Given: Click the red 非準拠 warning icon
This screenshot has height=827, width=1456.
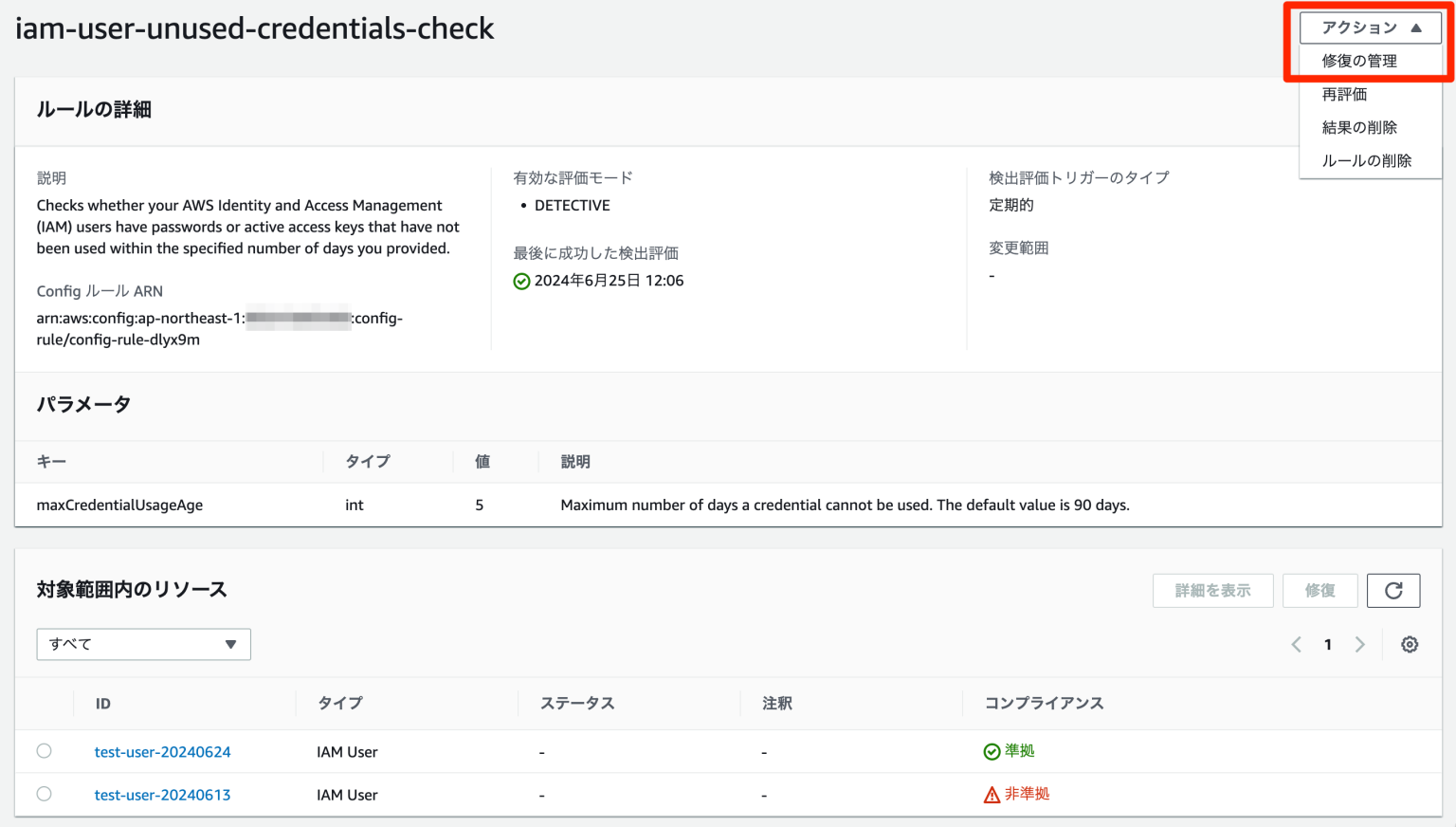Looking at the screenshot, I should (992, 794).
